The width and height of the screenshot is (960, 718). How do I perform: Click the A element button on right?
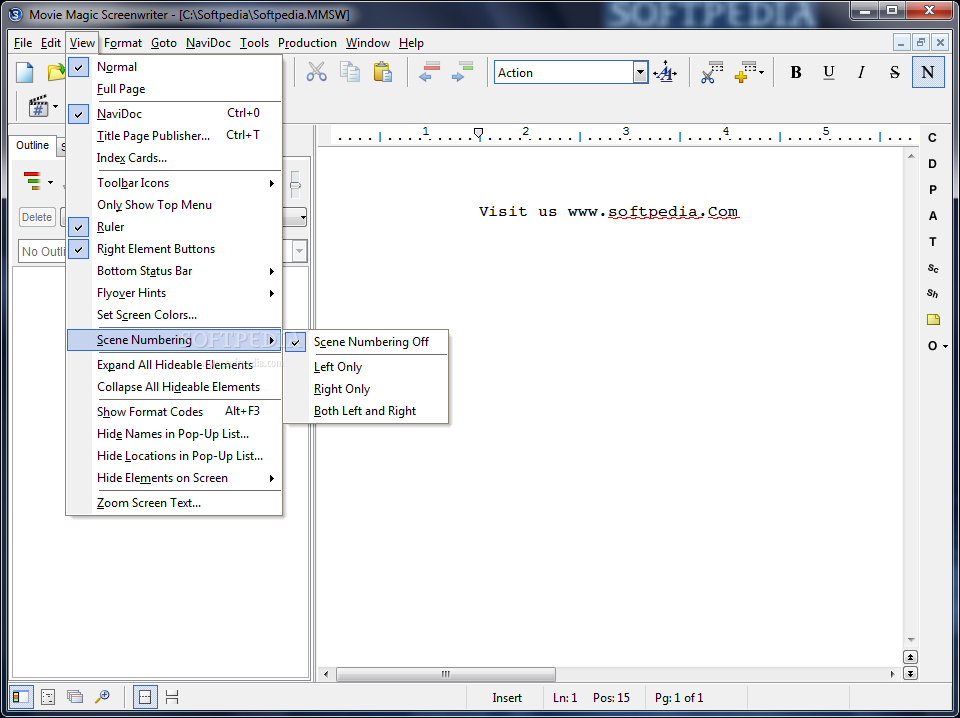tap(932, 215)
